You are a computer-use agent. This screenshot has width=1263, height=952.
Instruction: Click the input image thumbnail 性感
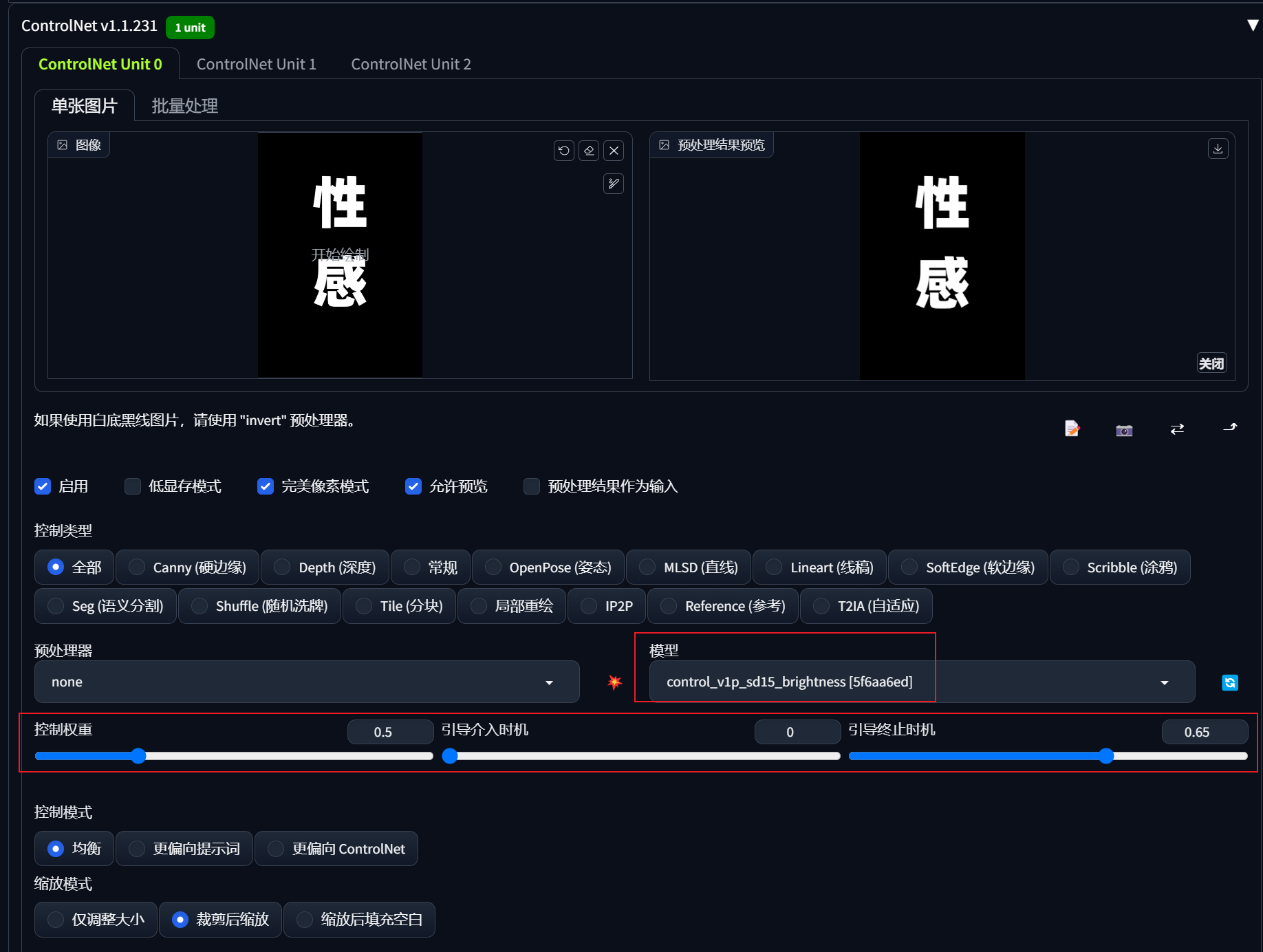coord(340,255)
